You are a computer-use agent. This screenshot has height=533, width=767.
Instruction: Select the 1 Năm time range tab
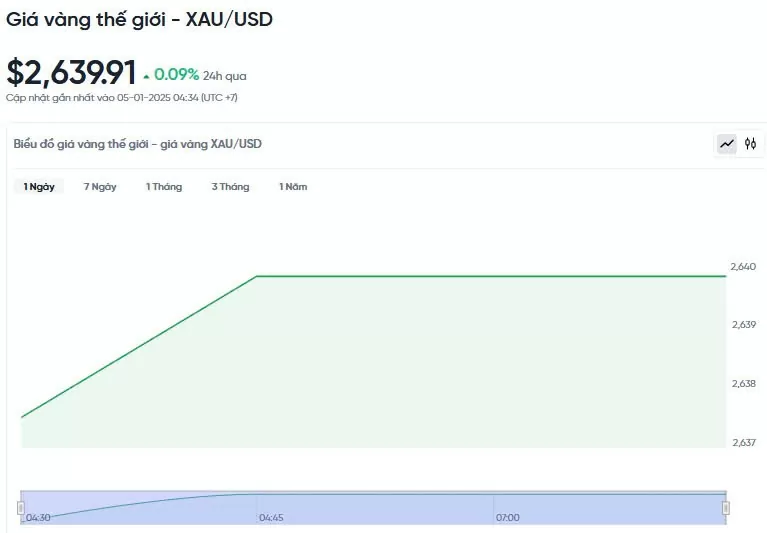pos(293,187)
